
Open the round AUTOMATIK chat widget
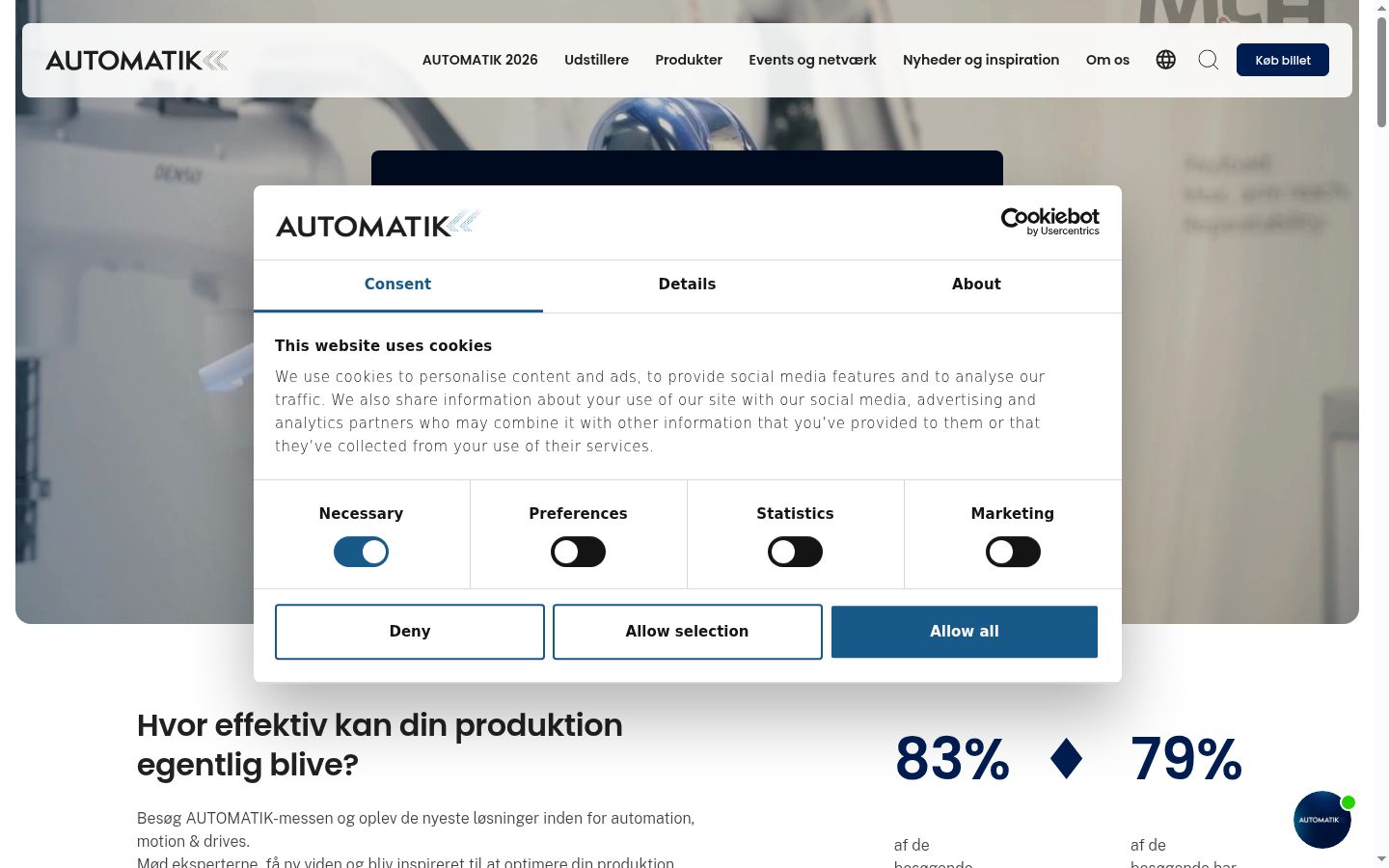[x=1321, y=820]
